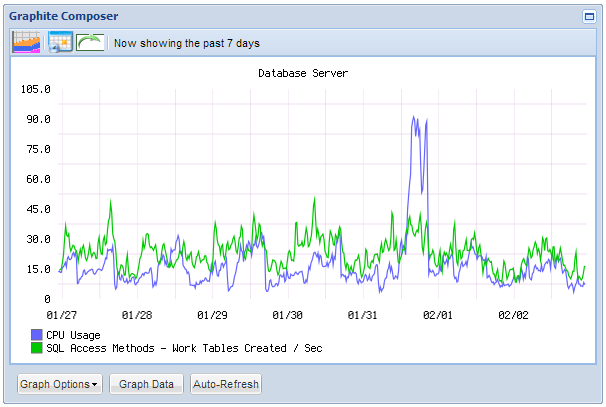Expand the Graph Options dropdown
Screen dimensions: 606x407
point(60,384)
